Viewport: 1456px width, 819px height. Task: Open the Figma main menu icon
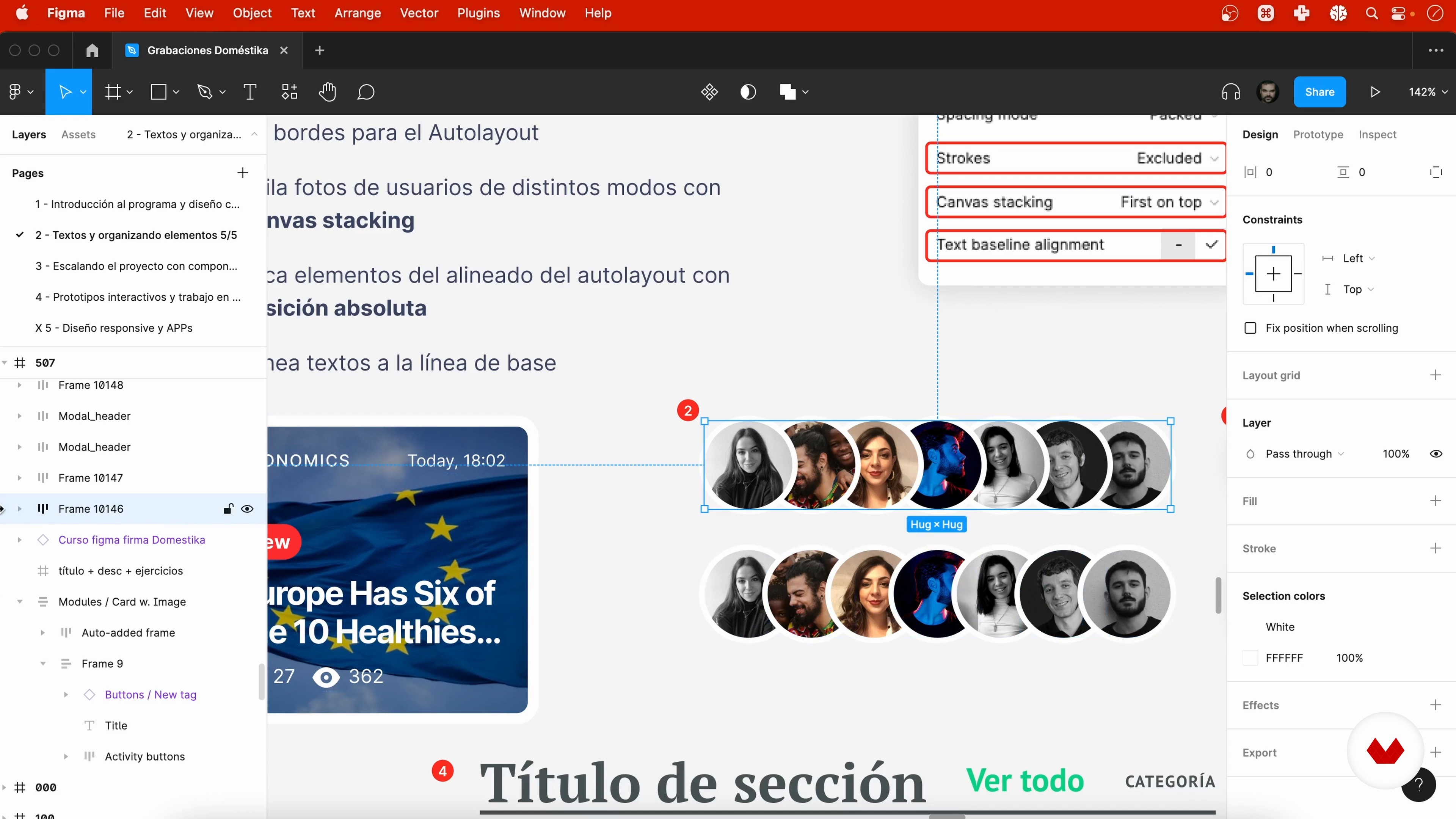[x=15, y=91]
